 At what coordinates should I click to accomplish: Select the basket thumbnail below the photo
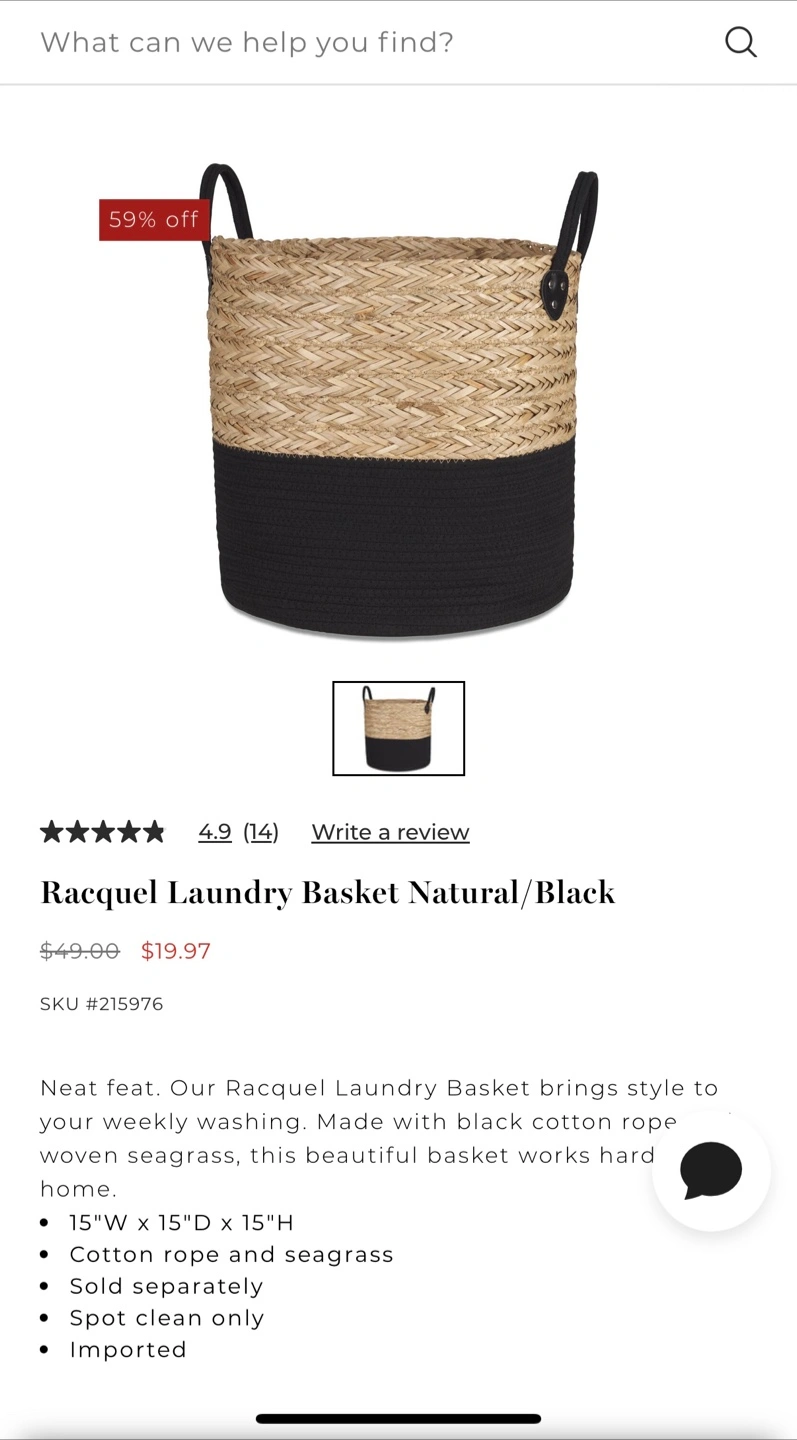[x=398, y=728]
